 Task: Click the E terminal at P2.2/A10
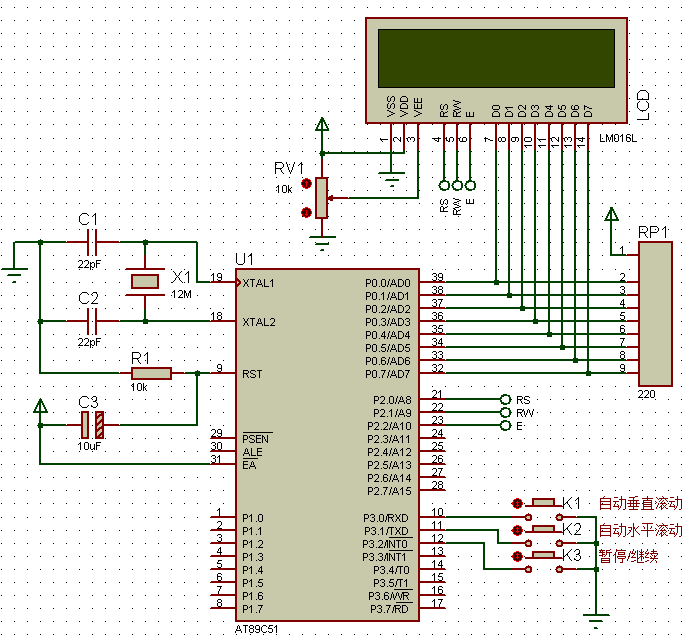[x=505, y=425]
